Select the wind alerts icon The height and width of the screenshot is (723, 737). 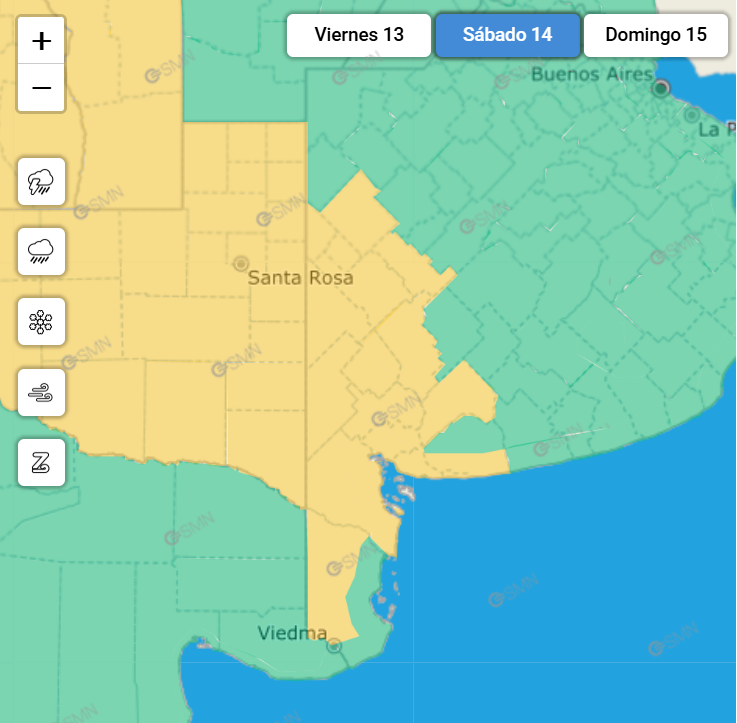click(x=41, y=392)
